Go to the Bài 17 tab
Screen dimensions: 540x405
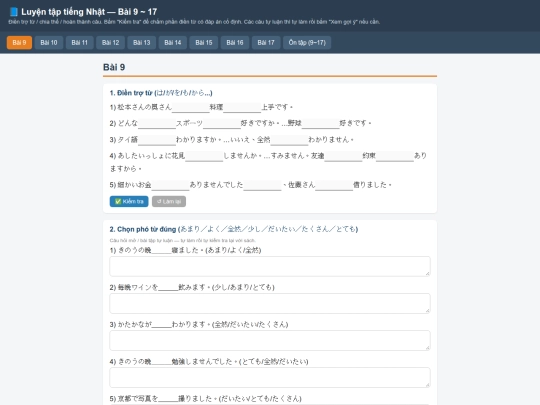coord(266,43)
